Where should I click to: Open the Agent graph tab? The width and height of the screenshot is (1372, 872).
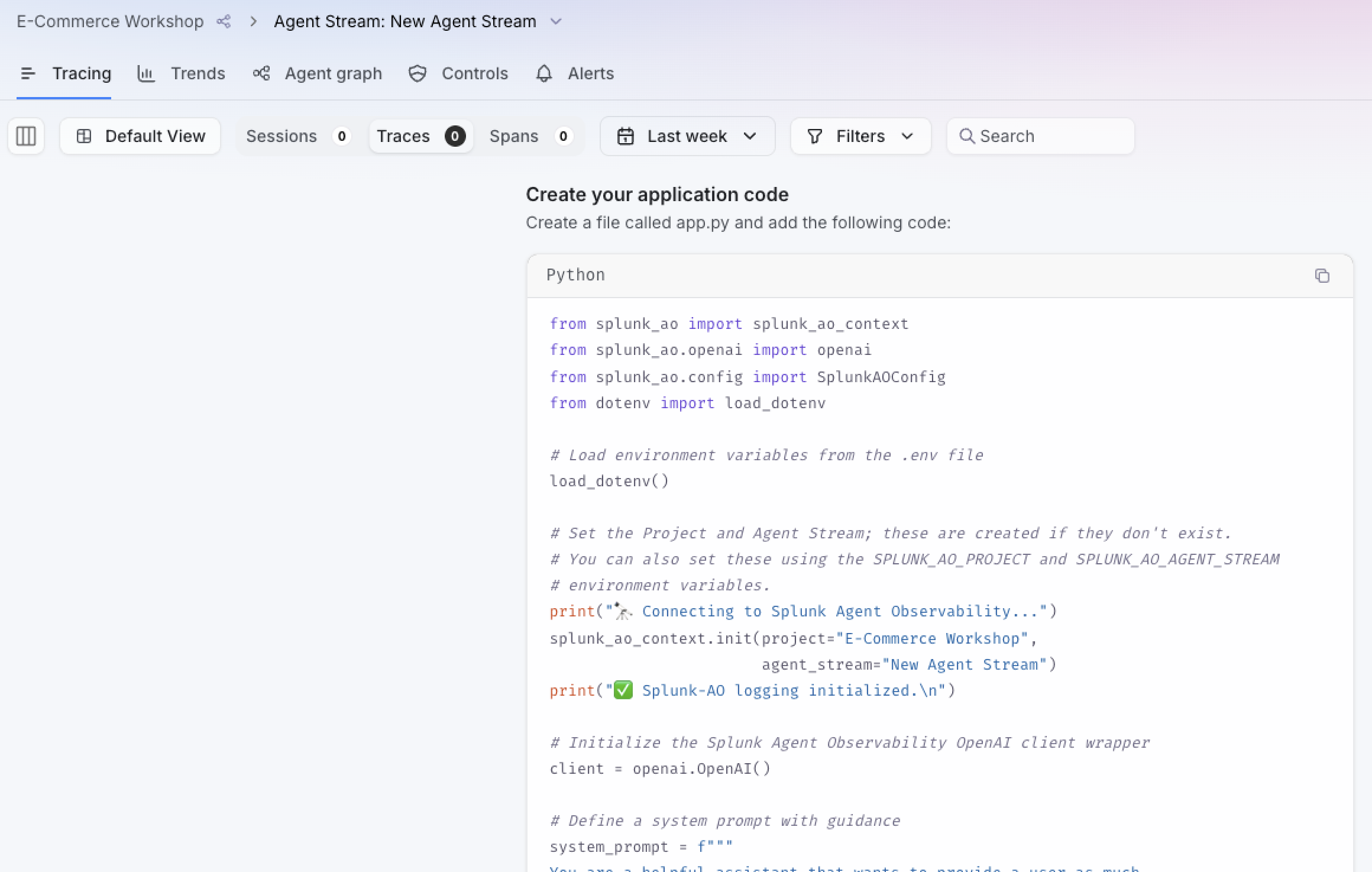coord(317,73)
